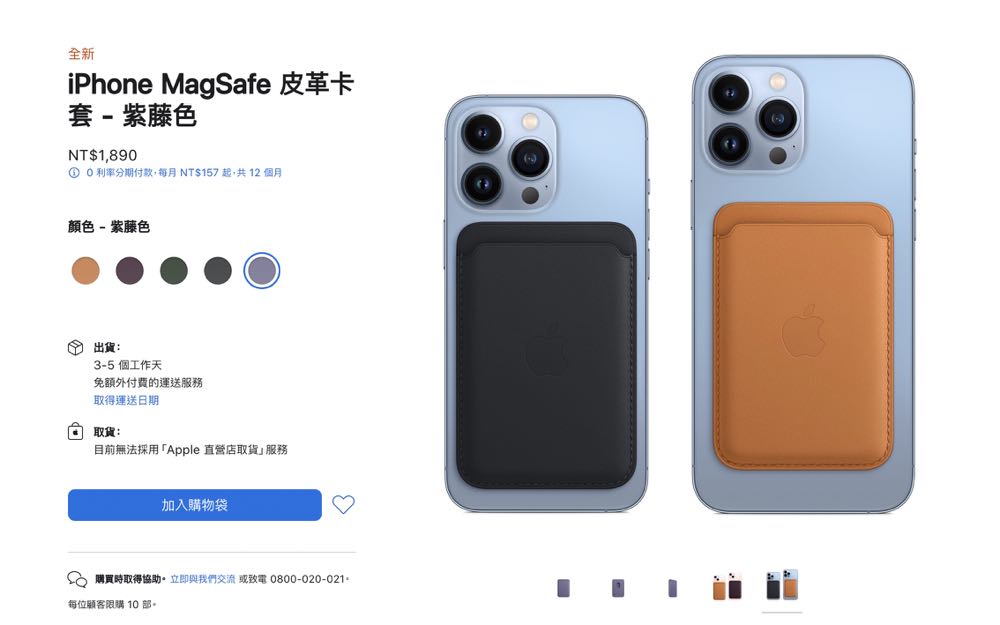Show second wallet thumbnail with card slot
This screenshot has height=625, width=1000.
pos(618,587)
